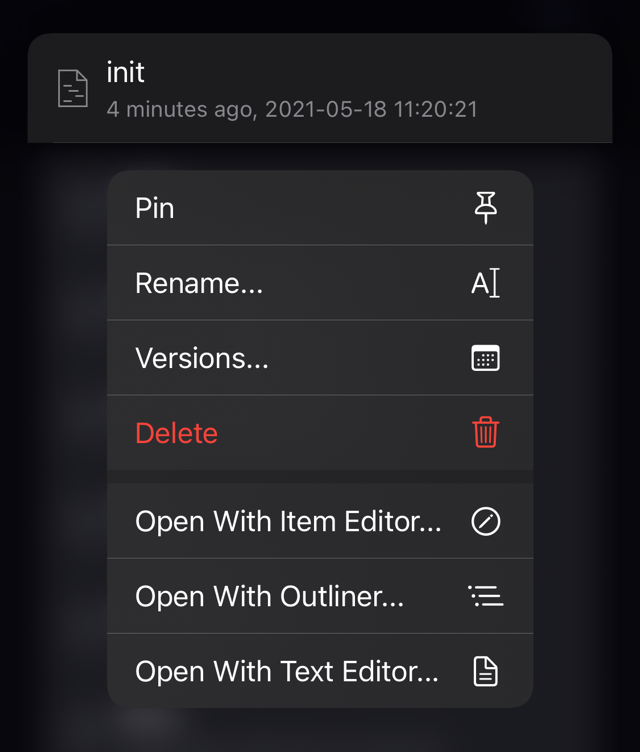Select the Rename... menu entry
Image resolution: width=640 pixels, height=752 pixels.
(x=320, y=283)
